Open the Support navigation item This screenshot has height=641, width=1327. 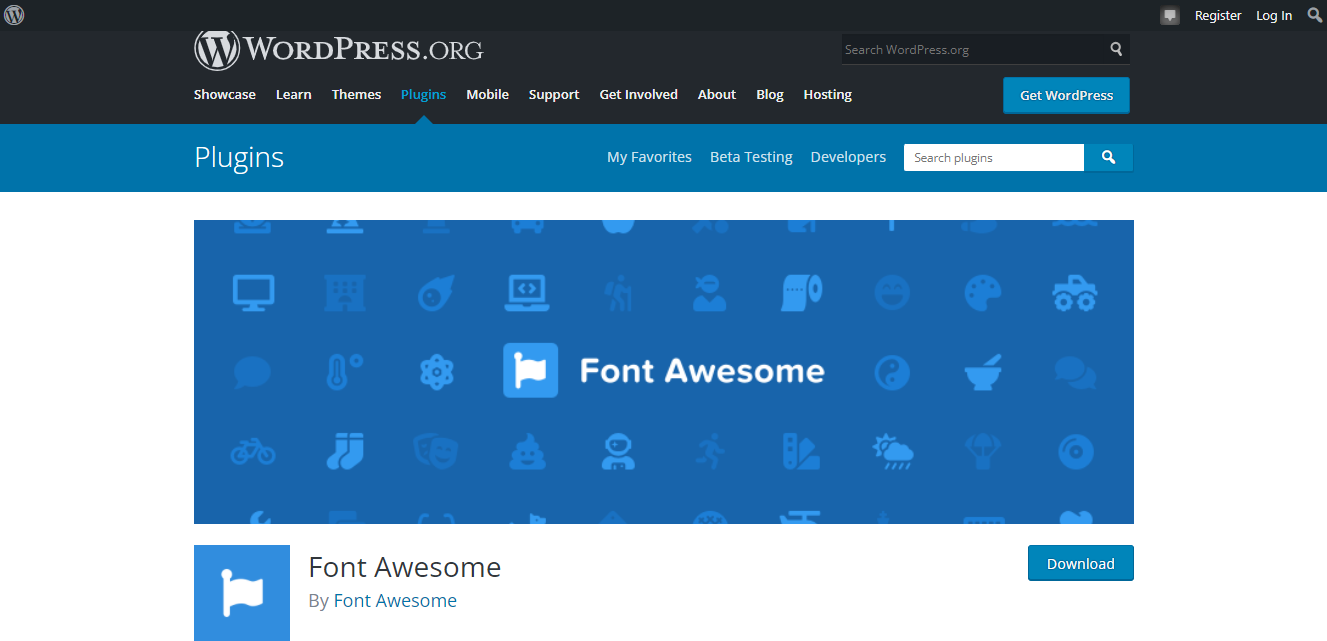pos(554,94)
